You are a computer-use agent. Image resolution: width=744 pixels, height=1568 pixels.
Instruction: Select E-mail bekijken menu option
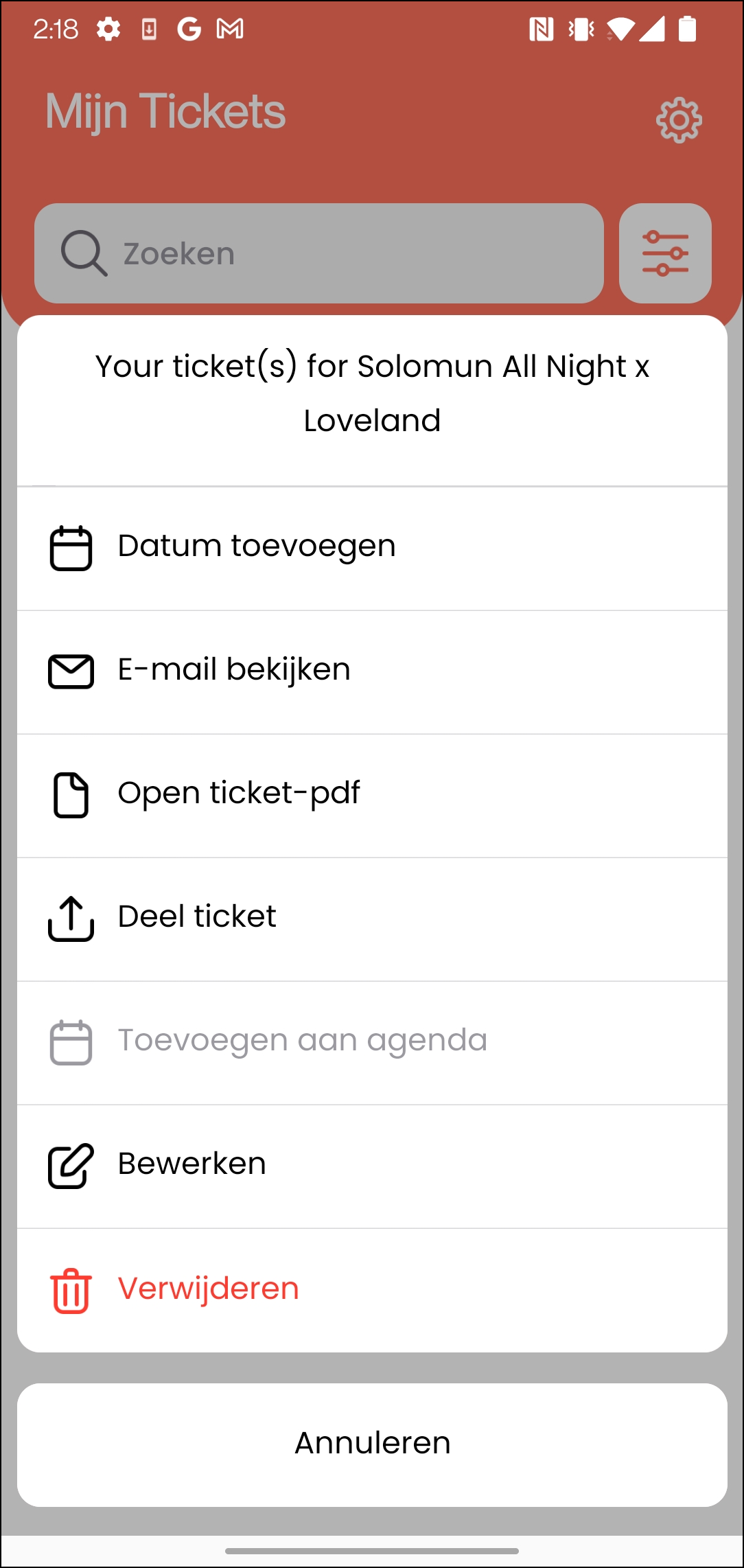[x=372, y=672]
